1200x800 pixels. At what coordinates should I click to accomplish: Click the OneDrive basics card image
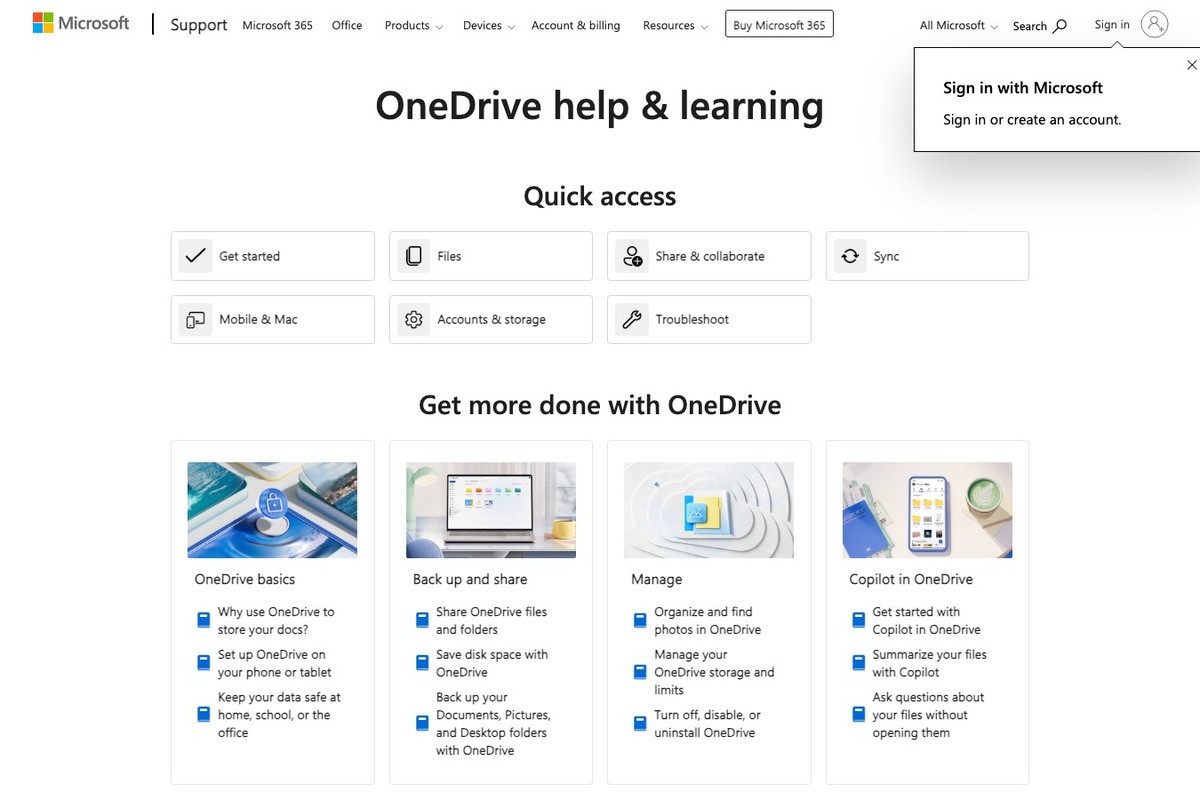[x=272, y=510]
